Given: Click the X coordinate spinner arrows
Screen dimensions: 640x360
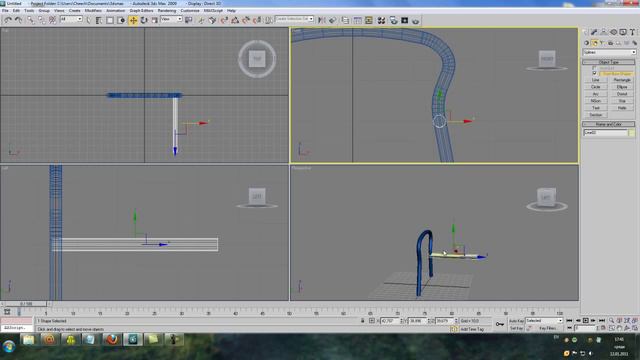Looking at the screenshot, I should coord(402,321).
